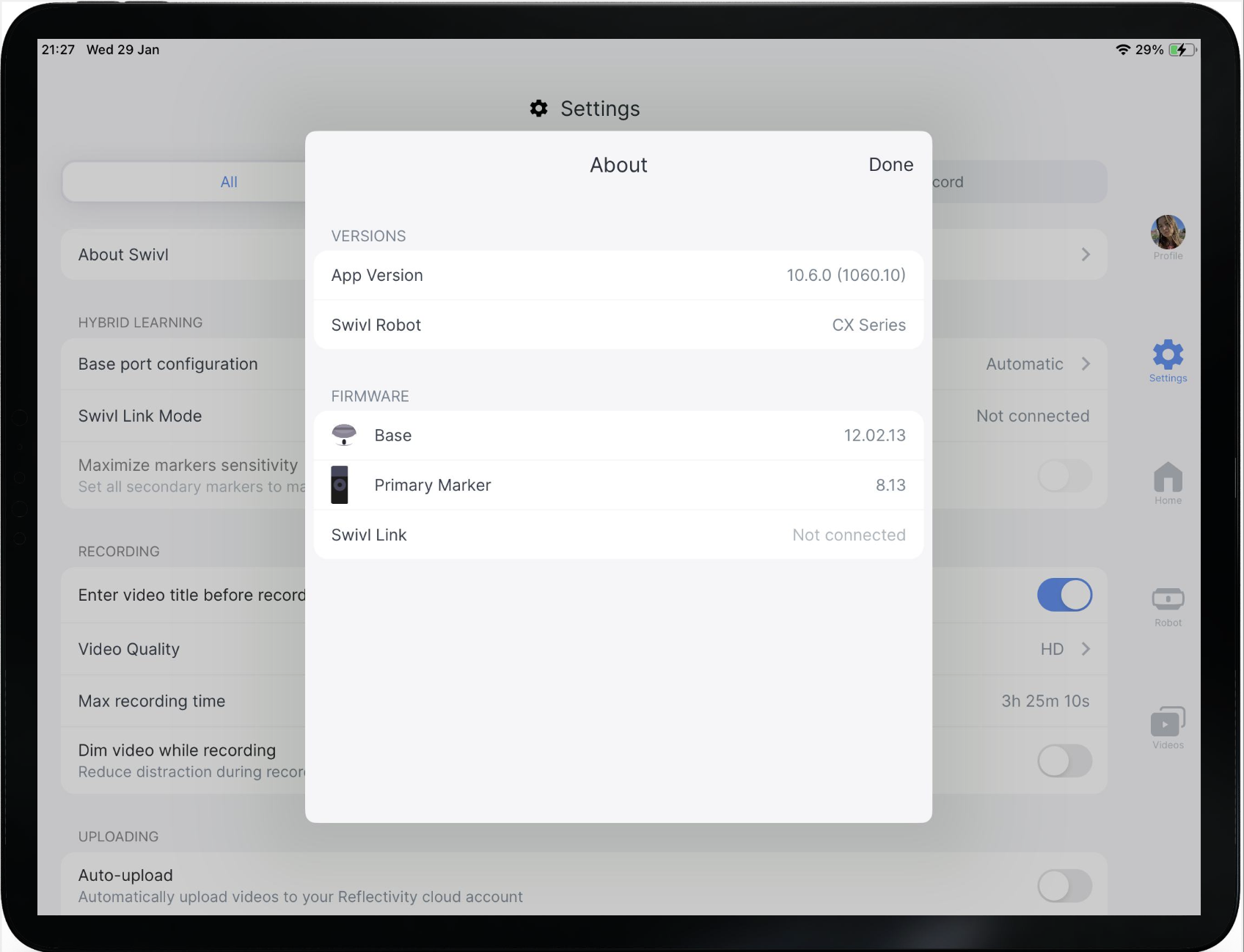
Task: Switch to the All settings tab
Action: pos(229,182)
